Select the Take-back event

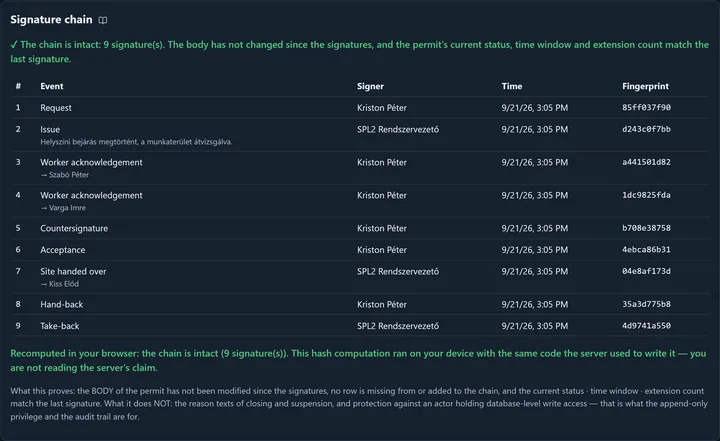pos(60,326)
